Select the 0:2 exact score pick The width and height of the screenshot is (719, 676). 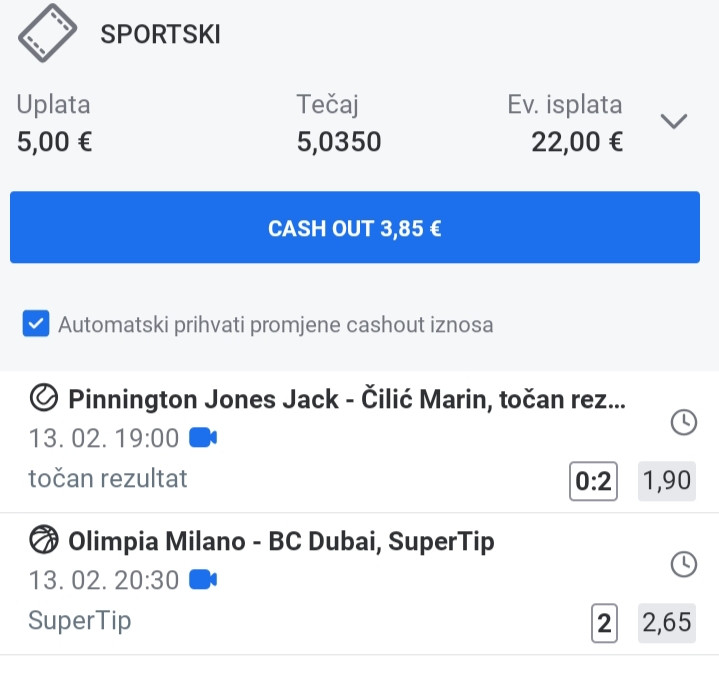(x=593, y=481)
